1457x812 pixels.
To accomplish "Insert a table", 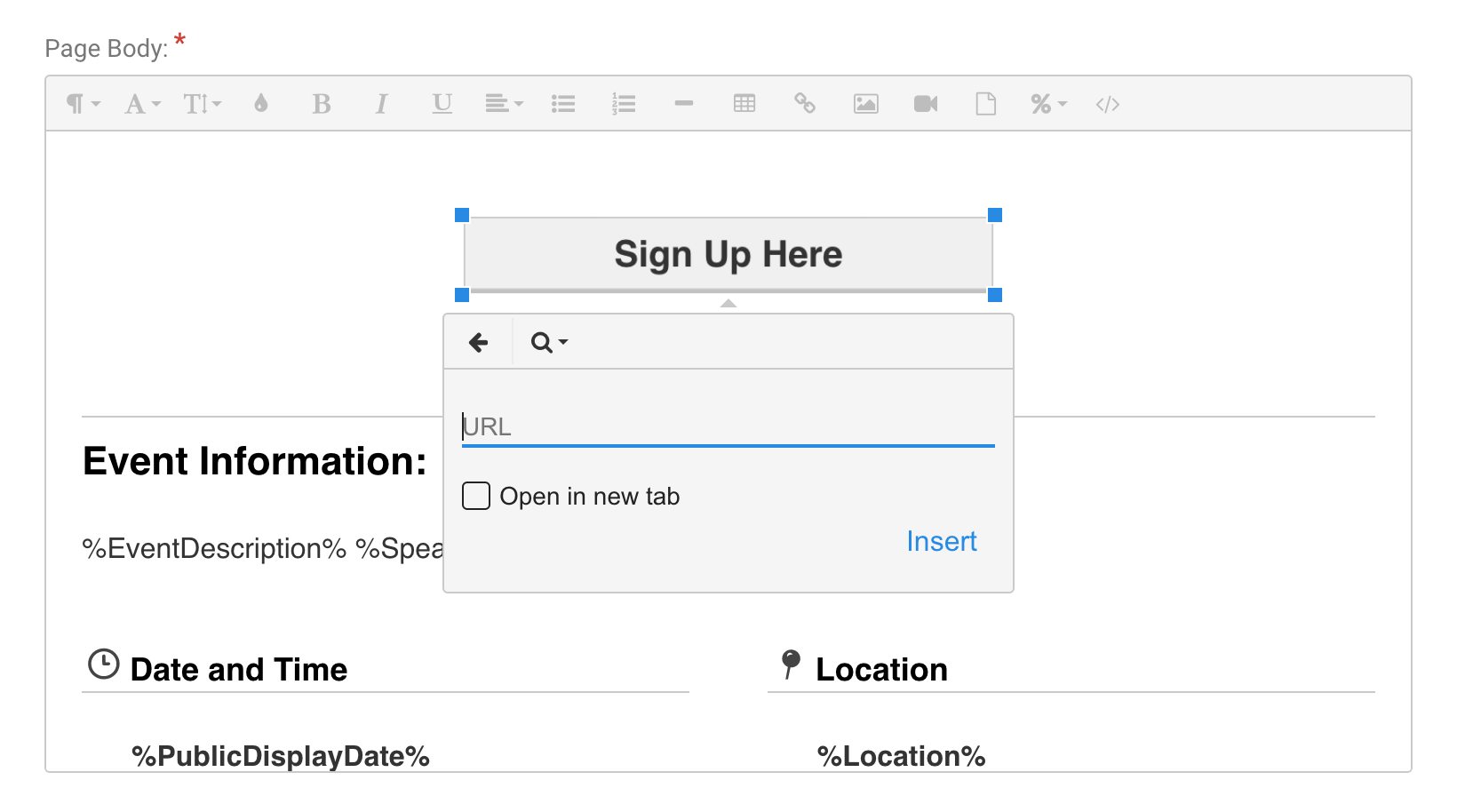I will (x=744, y=104).
